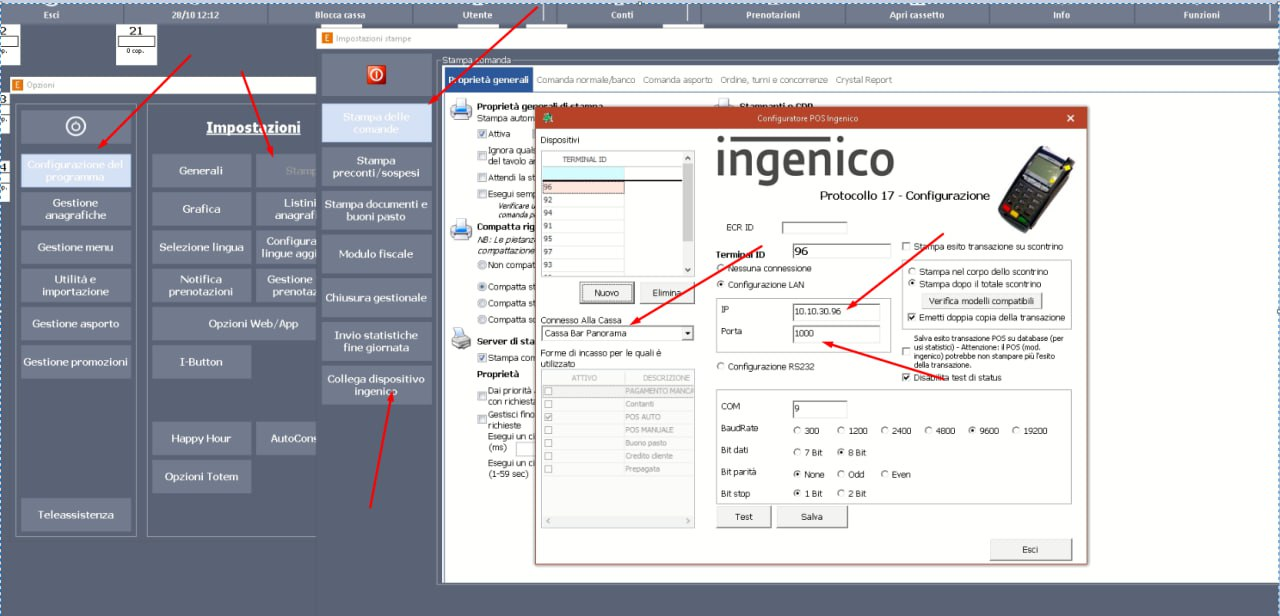
Task: Click the circular target icon in Opzioni panel
Action: (x=75, y=127)
